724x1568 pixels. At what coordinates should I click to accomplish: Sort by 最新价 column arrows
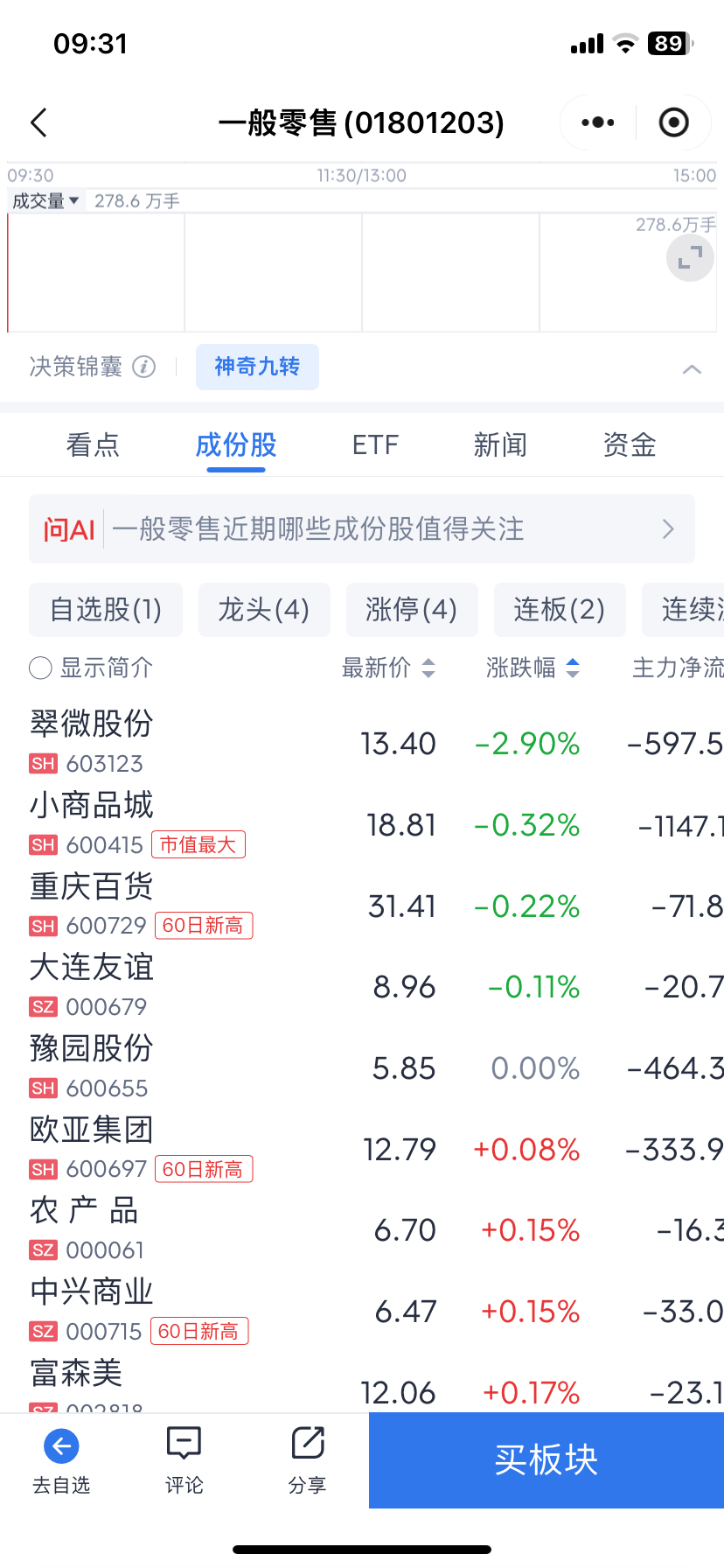(428, 668)
